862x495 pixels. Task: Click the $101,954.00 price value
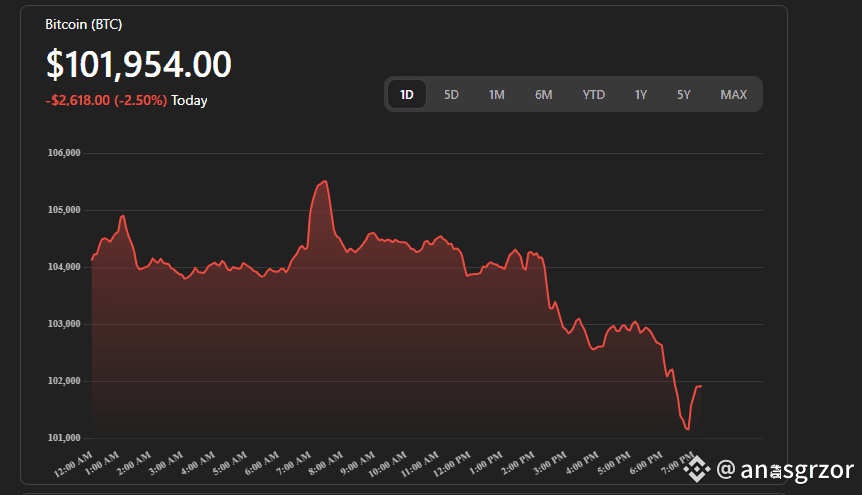(139, 64)
